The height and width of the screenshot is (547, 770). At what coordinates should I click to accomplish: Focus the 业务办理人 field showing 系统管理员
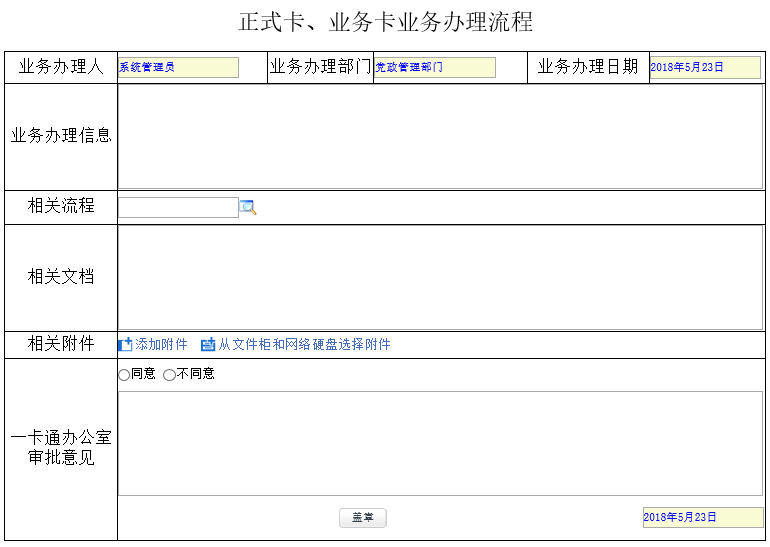(178, 68)
